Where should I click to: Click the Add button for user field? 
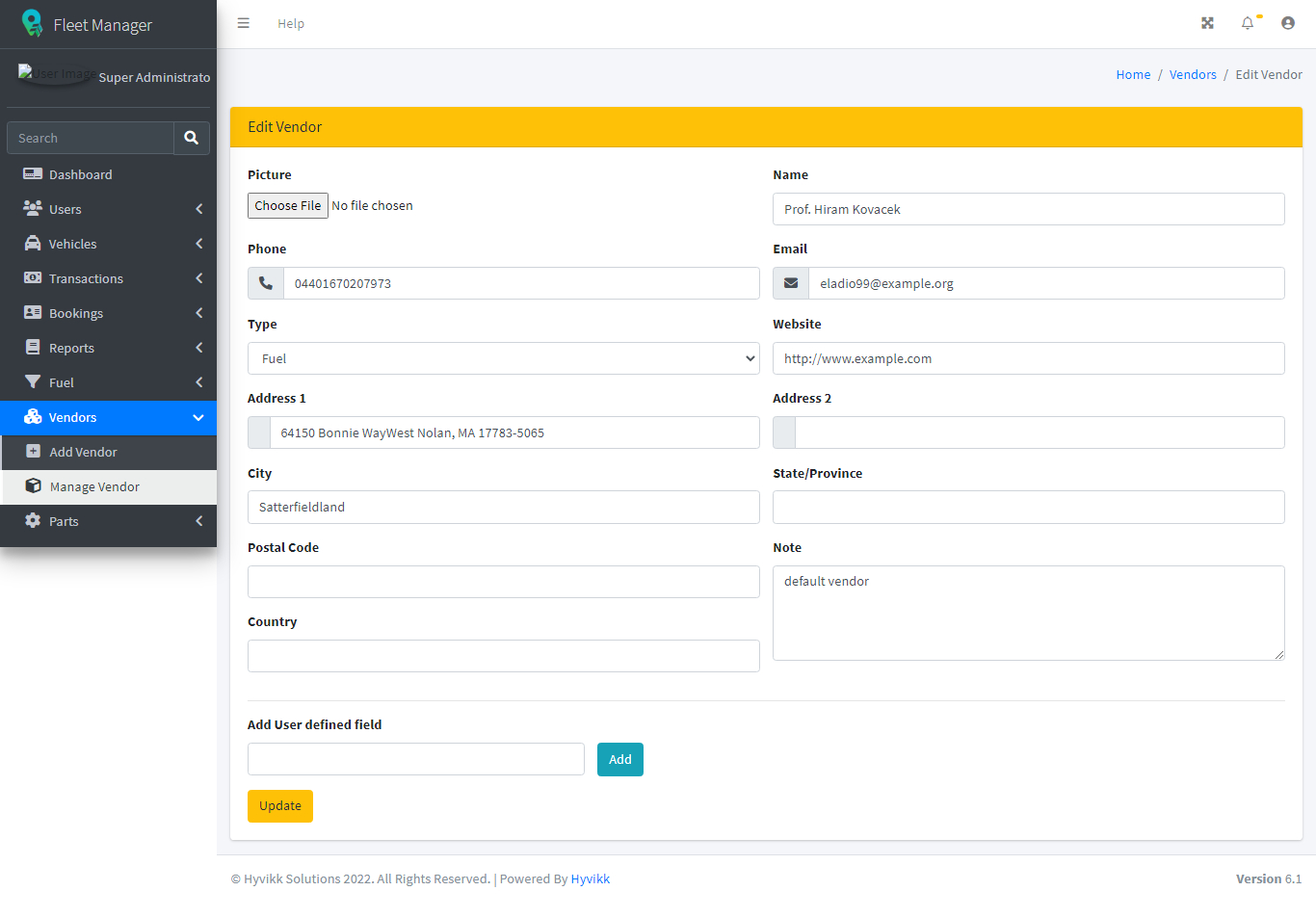(620, 759)
